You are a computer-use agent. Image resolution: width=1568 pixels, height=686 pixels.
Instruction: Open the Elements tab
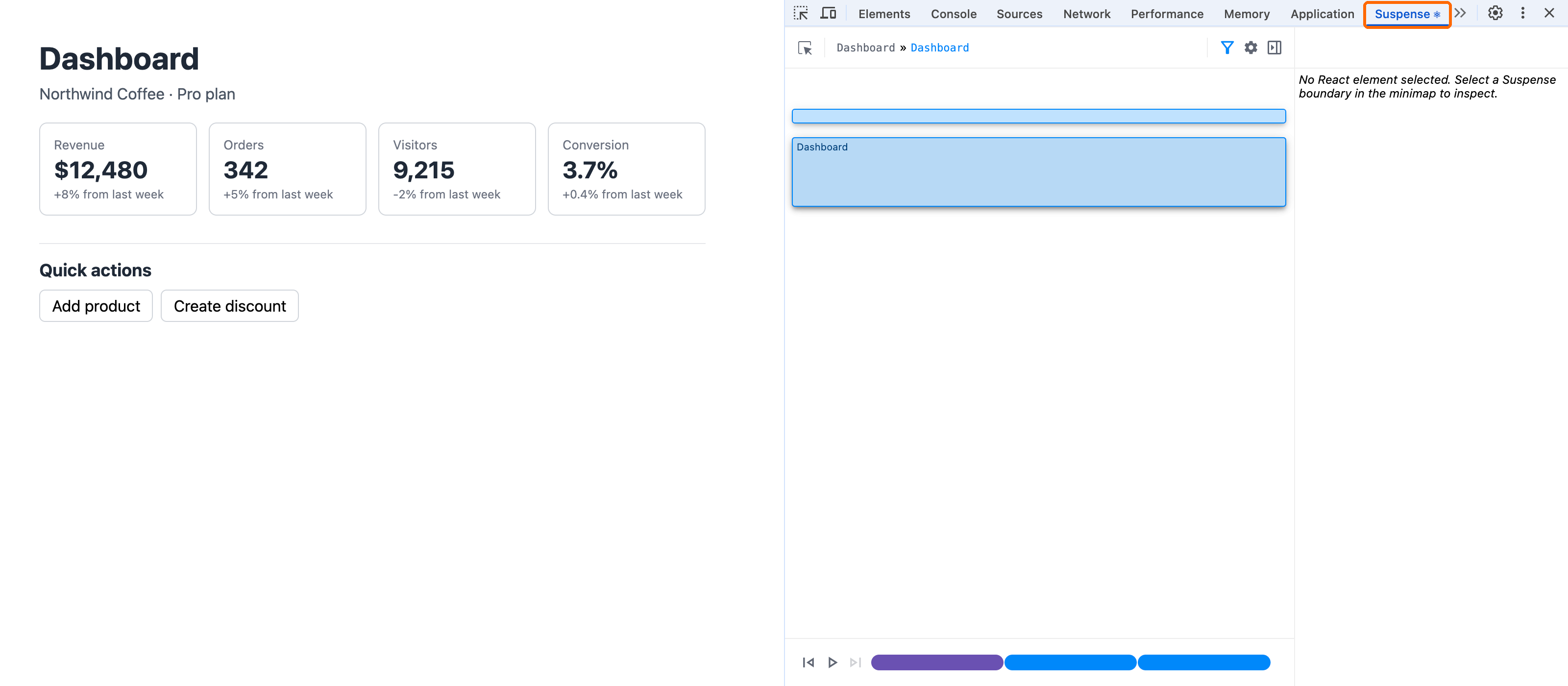point(884,13)
